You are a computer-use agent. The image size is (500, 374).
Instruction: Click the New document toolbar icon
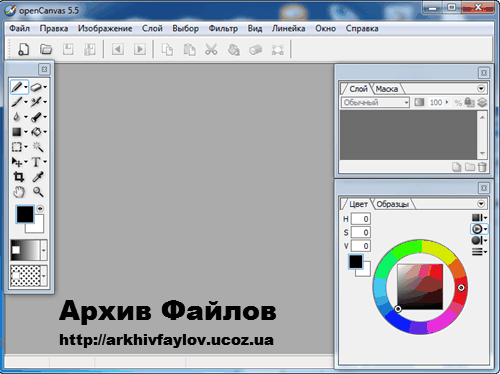(23, 50)
